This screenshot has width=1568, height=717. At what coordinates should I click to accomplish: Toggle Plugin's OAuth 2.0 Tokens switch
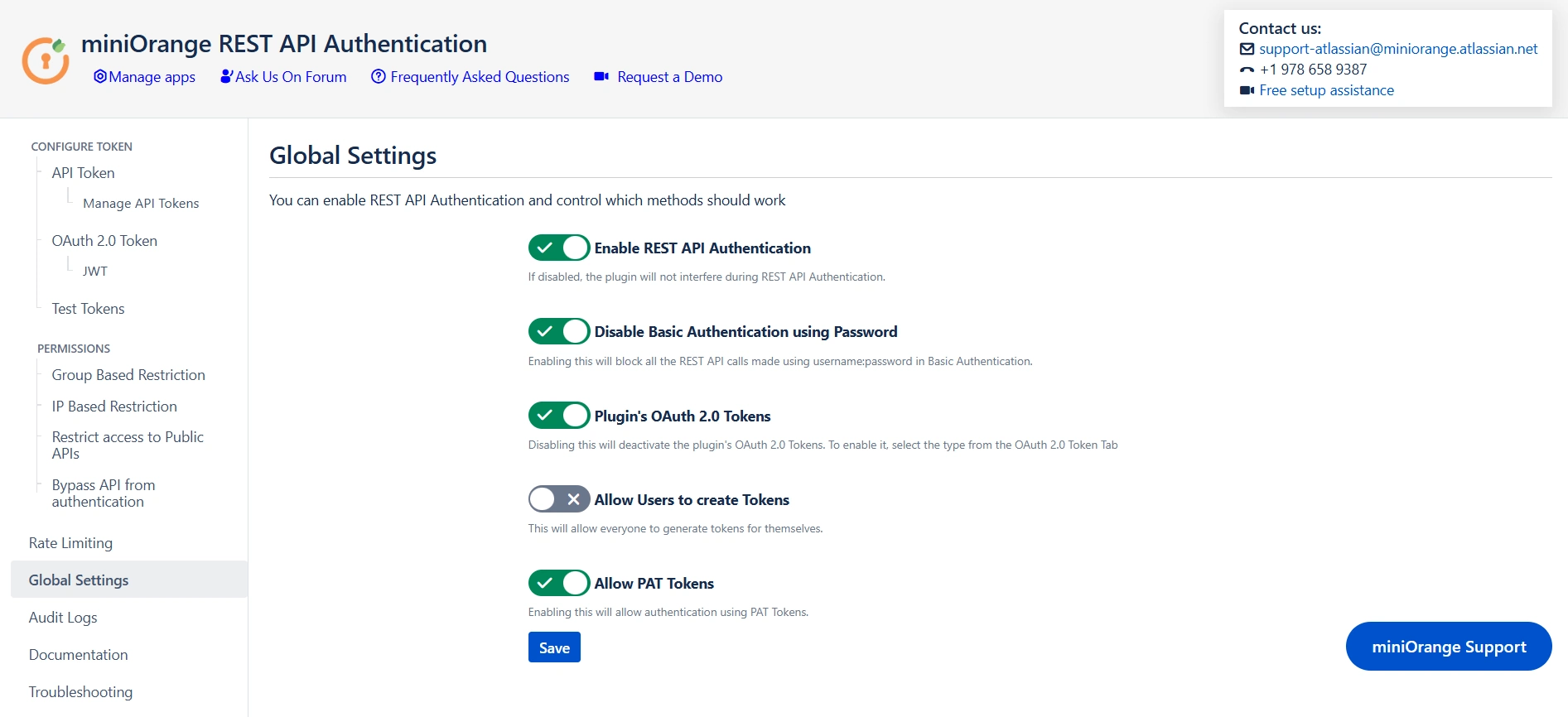pyautogui.click(x=559, y=415)
